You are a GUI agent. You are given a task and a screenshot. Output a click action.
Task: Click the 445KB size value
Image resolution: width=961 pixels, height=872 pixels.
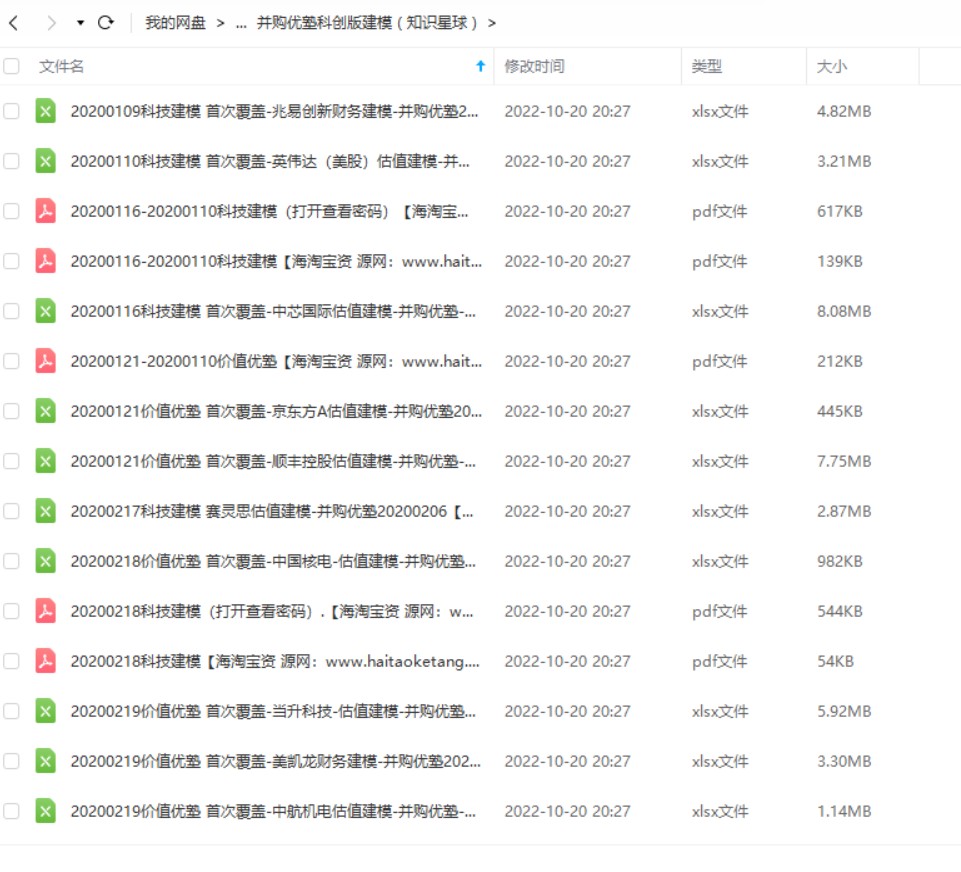[x=840, y=411]
